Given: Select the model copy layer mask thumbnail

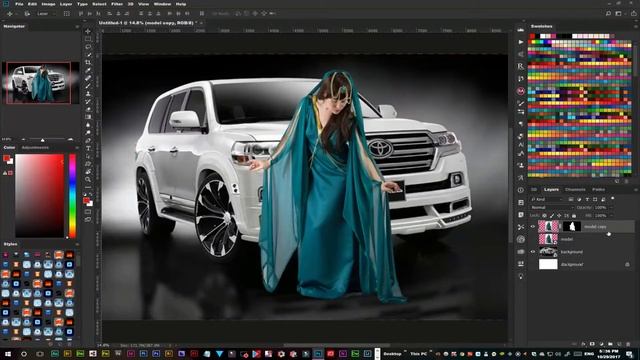Looking at the screenshot, I should (x=571, y=227).
